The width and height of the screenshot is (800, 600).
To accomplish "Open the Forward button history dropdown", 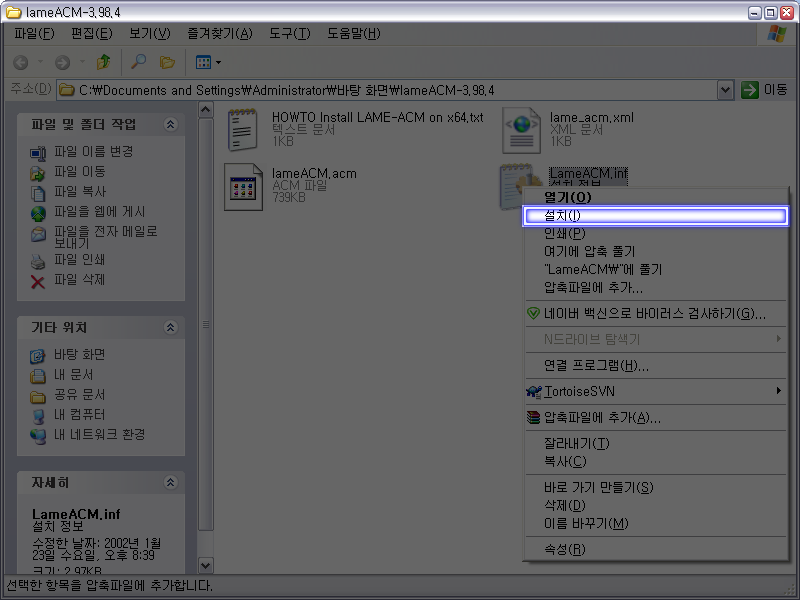I will (x=82, y=62).
